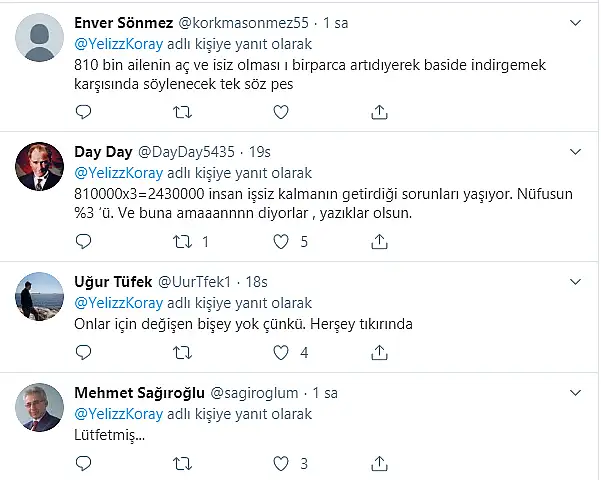Viewport: 601px width, 480px height.
Task: Share Mehmet Sağıroğlu's tweet
Action: [x=379, y=463]
